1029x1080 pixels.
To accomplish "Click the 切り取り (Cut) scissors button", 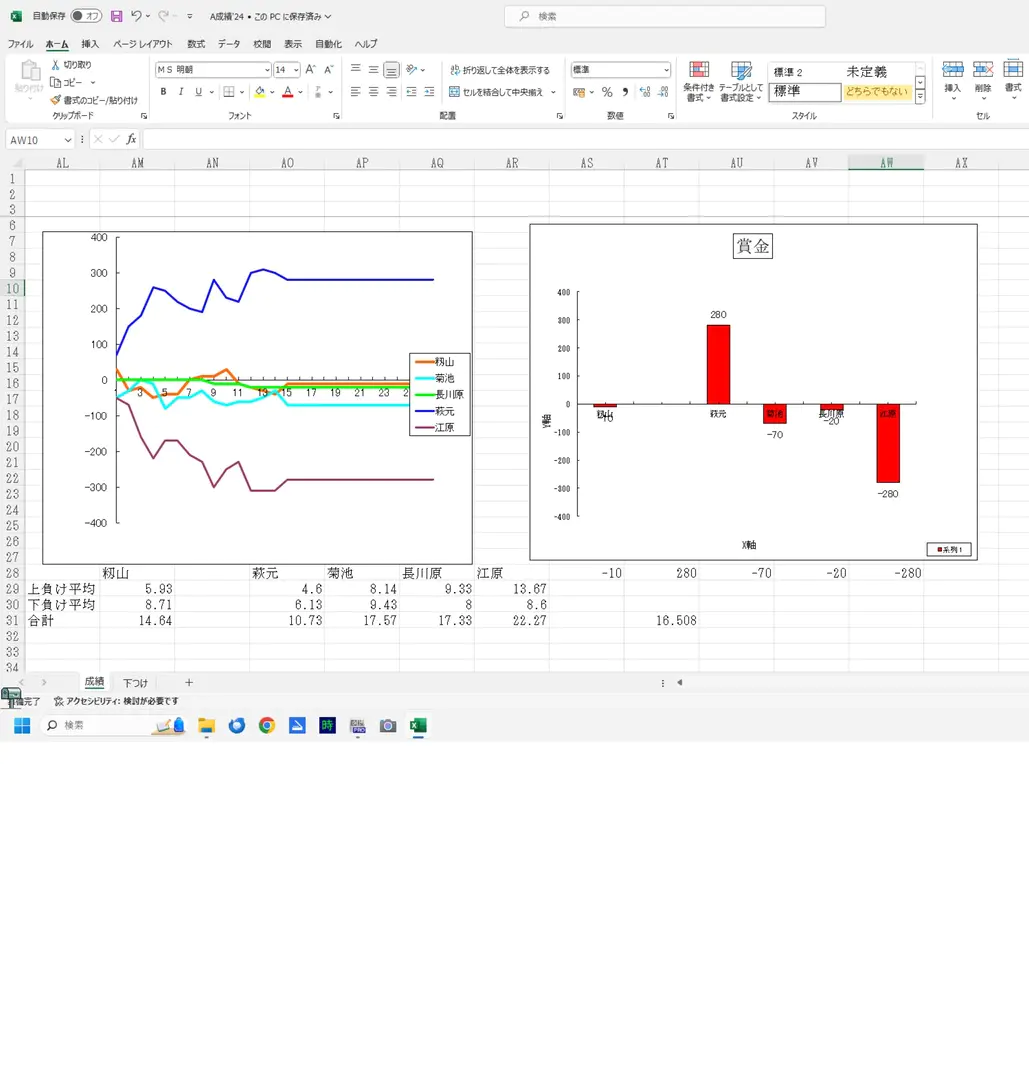I will pyautogui.click(x=71, y=65).
